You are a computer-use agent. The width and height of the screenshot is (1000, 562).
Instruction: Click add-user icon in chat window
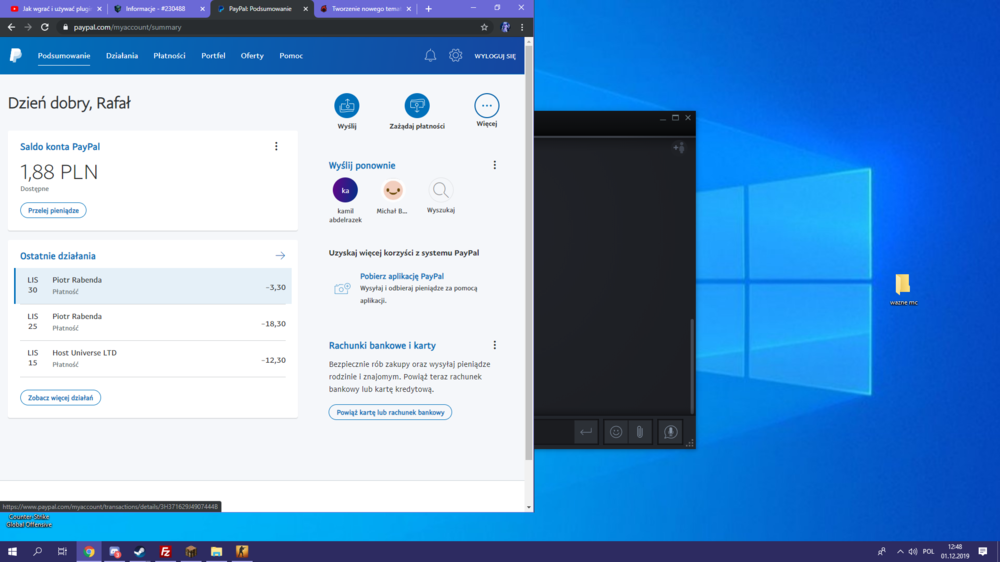click(x=679, y=148)
